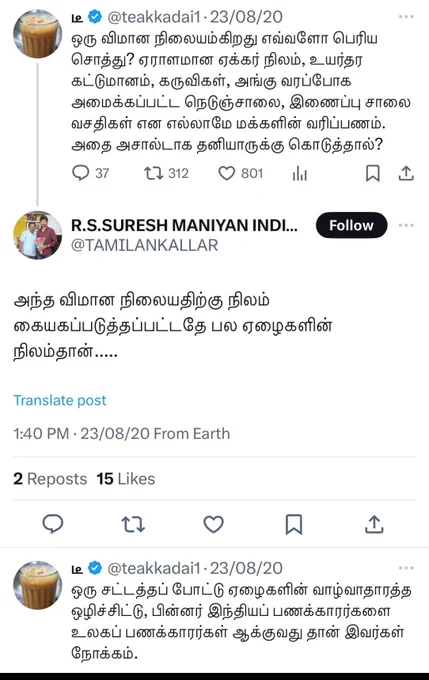Open more options for the top tweet
This screenshot has height=680, width=429.
click(x=406, y=16)
